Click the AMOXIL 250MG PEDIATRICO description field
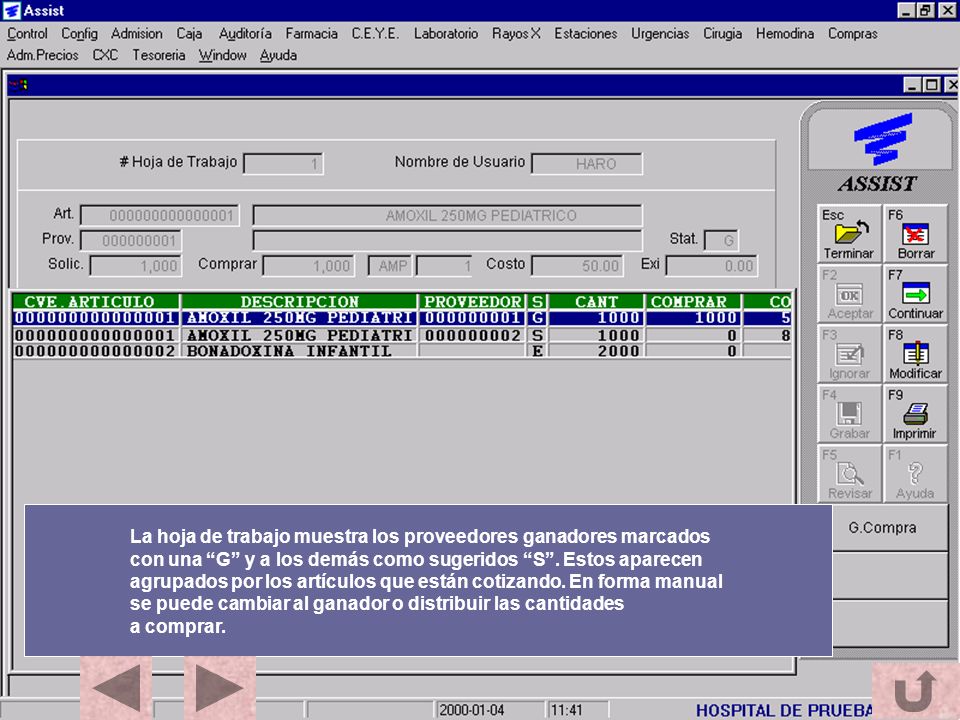 pos(448,216)
